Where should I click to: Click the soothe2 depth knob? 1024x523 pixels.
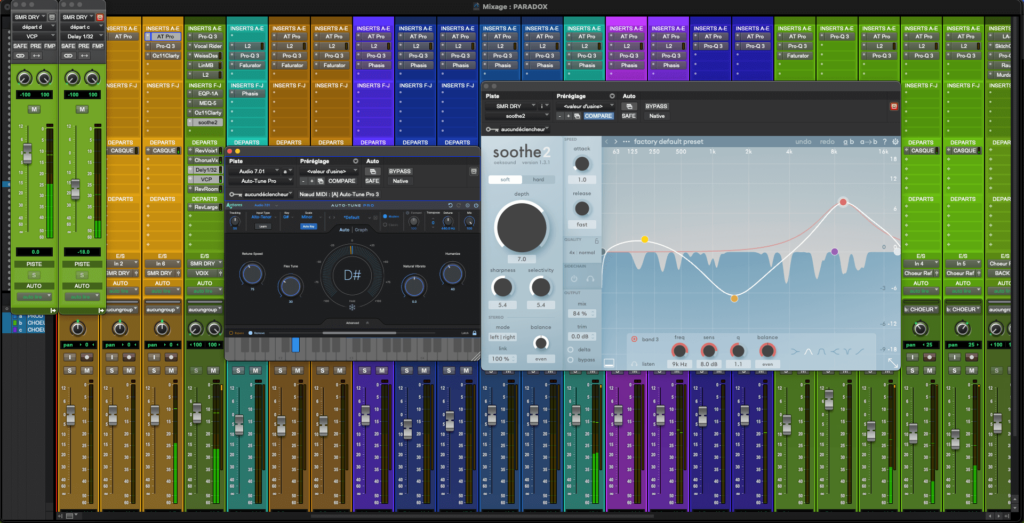coord(521,227)
